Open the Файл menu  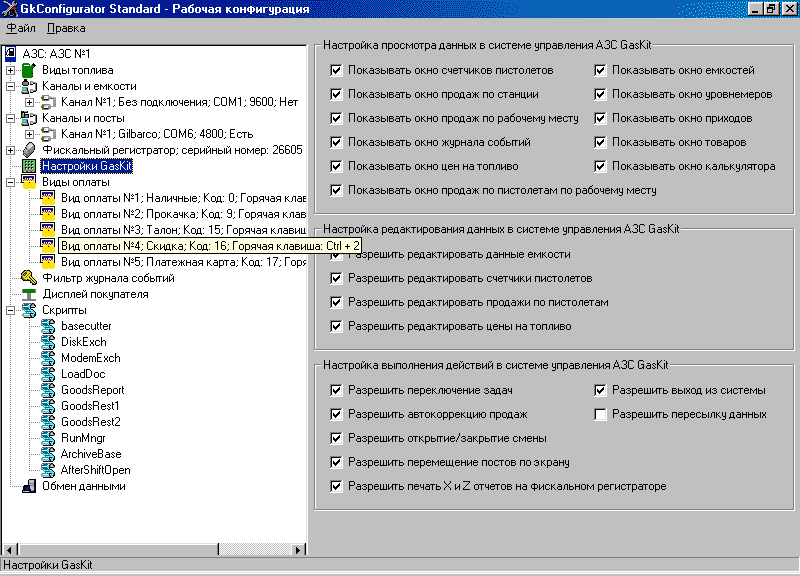(x=21, y=28)
